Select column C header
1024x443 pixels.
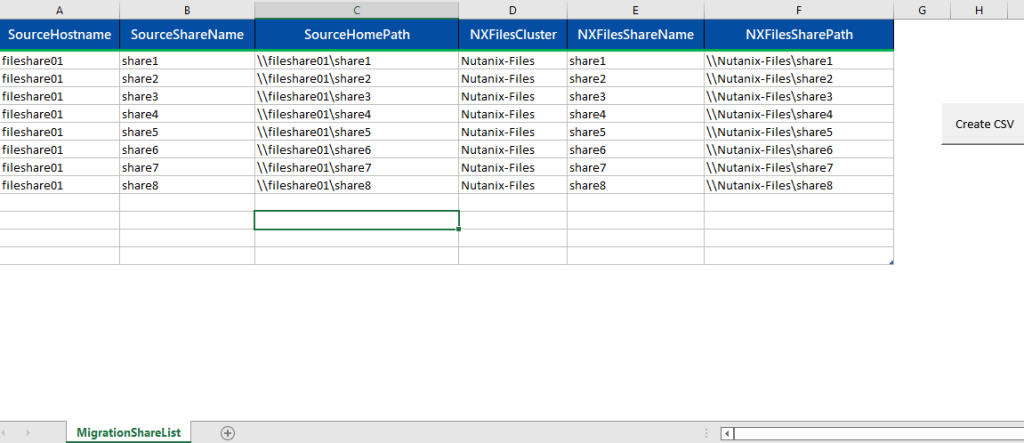(x=357, y=10)
